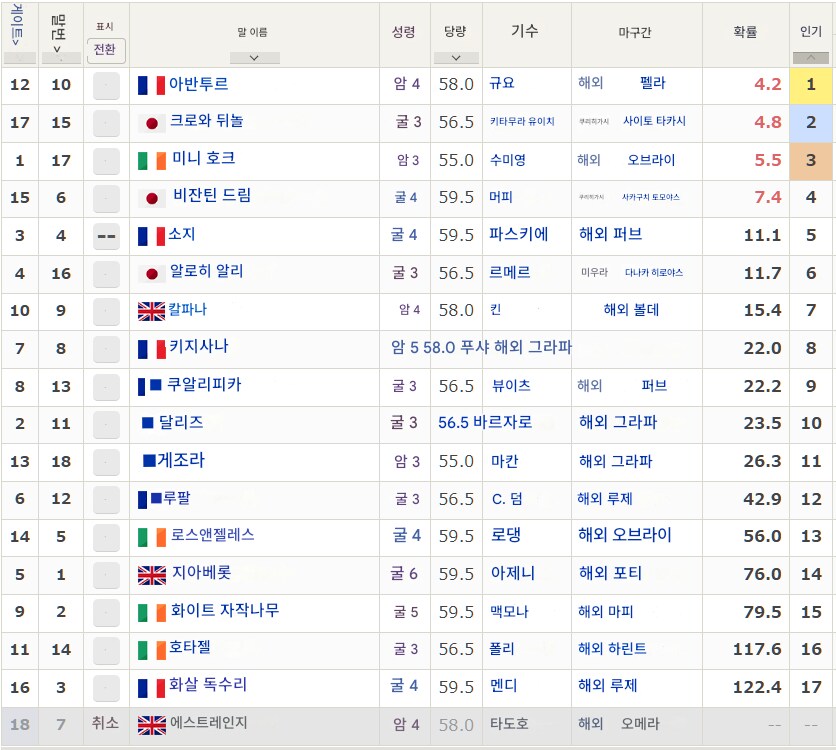This screenshot has width=836, height=750.
Task: Toggle the dashed display marker for 소지
Action: coord(107,236)
